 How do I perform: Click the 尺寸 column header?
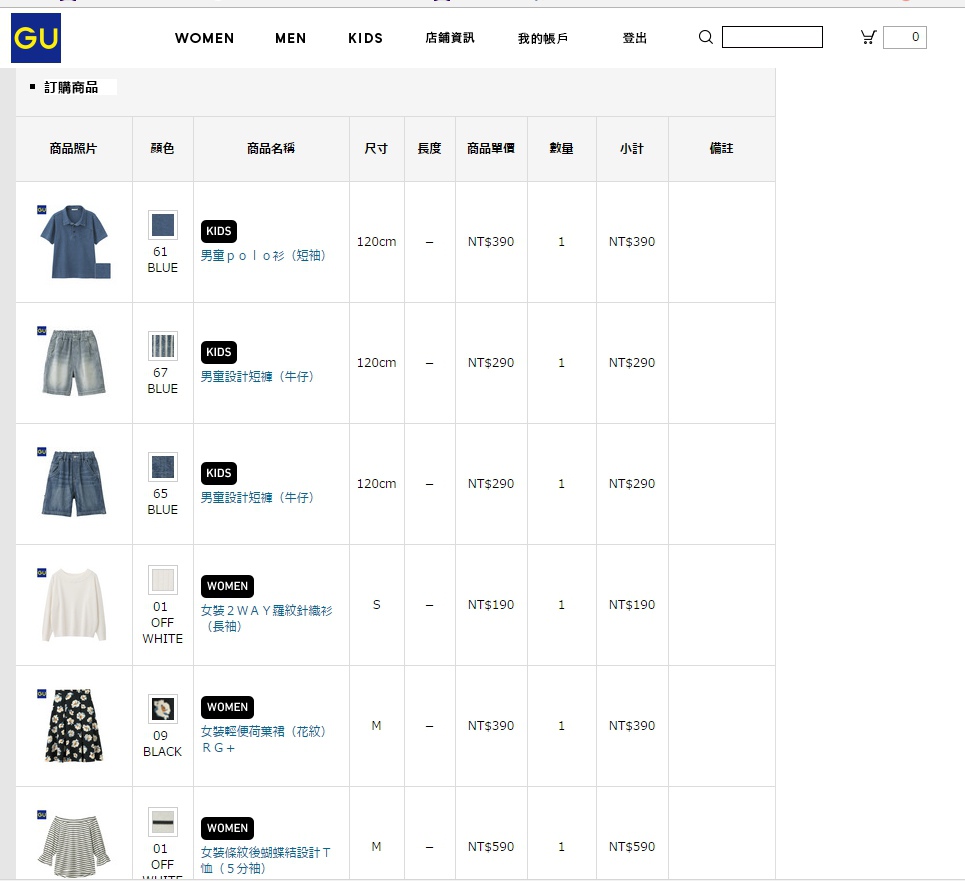pyautogui.click(x=376, y=149)
